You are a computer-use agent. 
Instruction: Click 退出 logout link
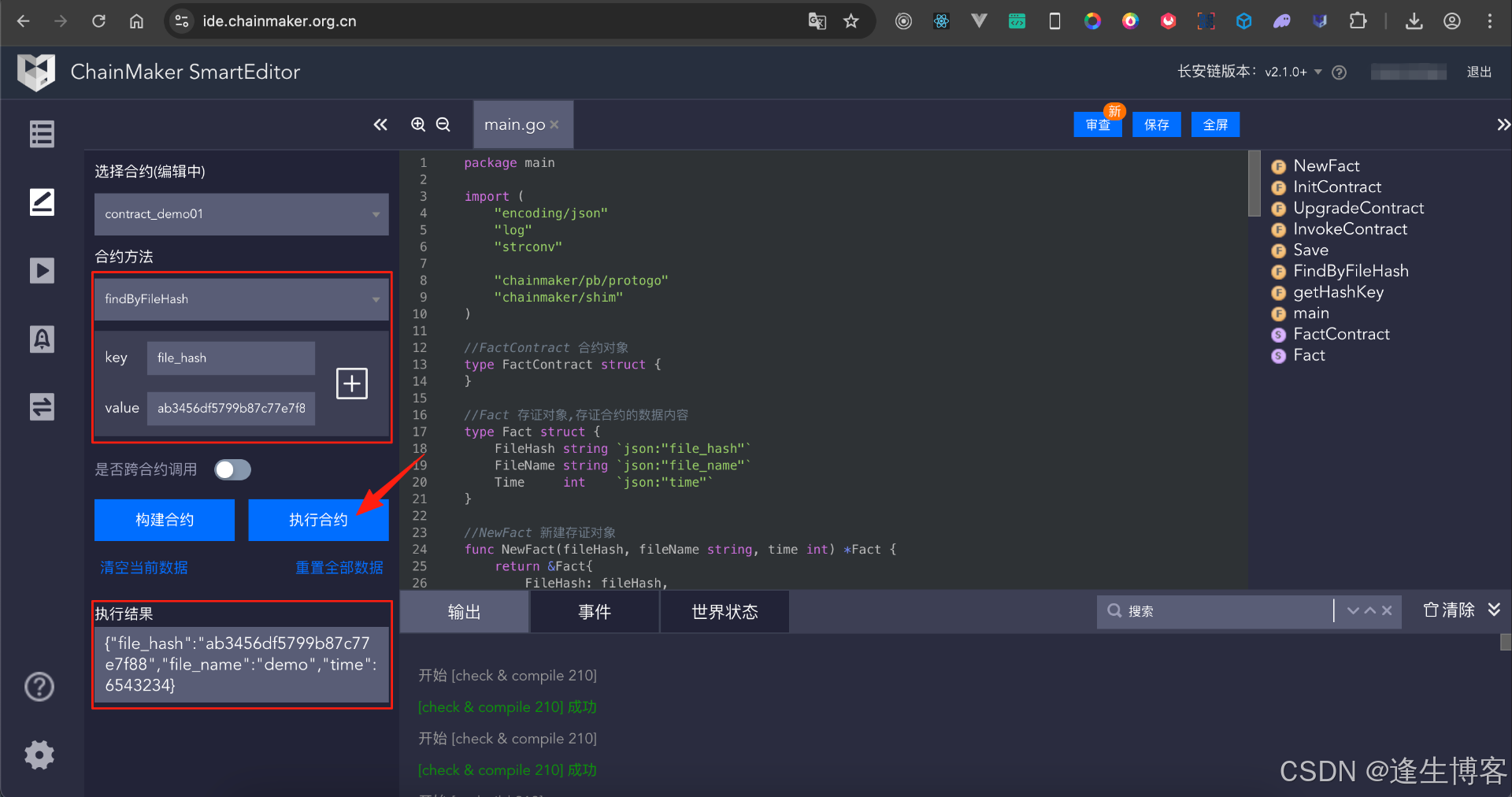tap(1479, 72)
